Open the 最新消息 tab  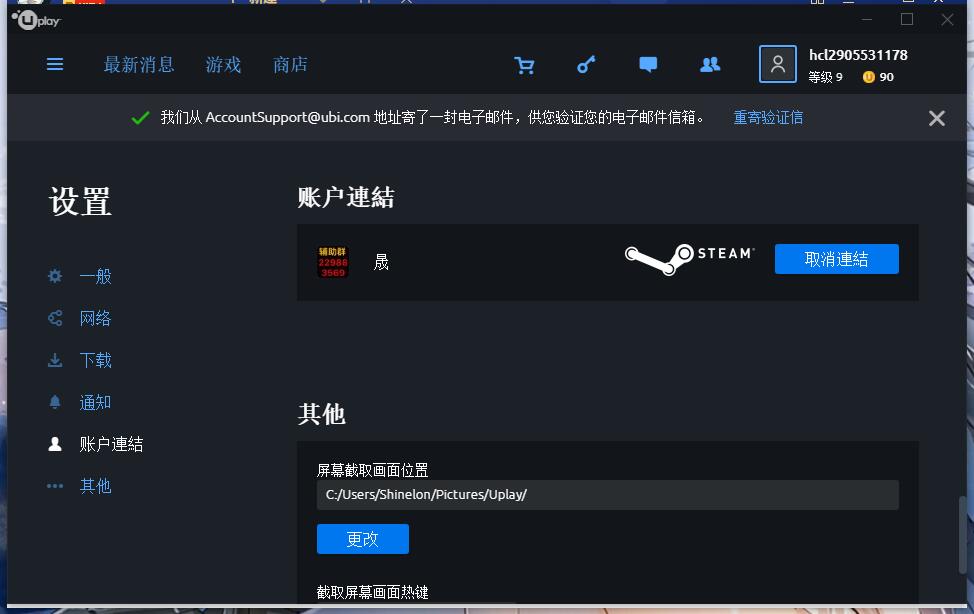pos(139,65)
